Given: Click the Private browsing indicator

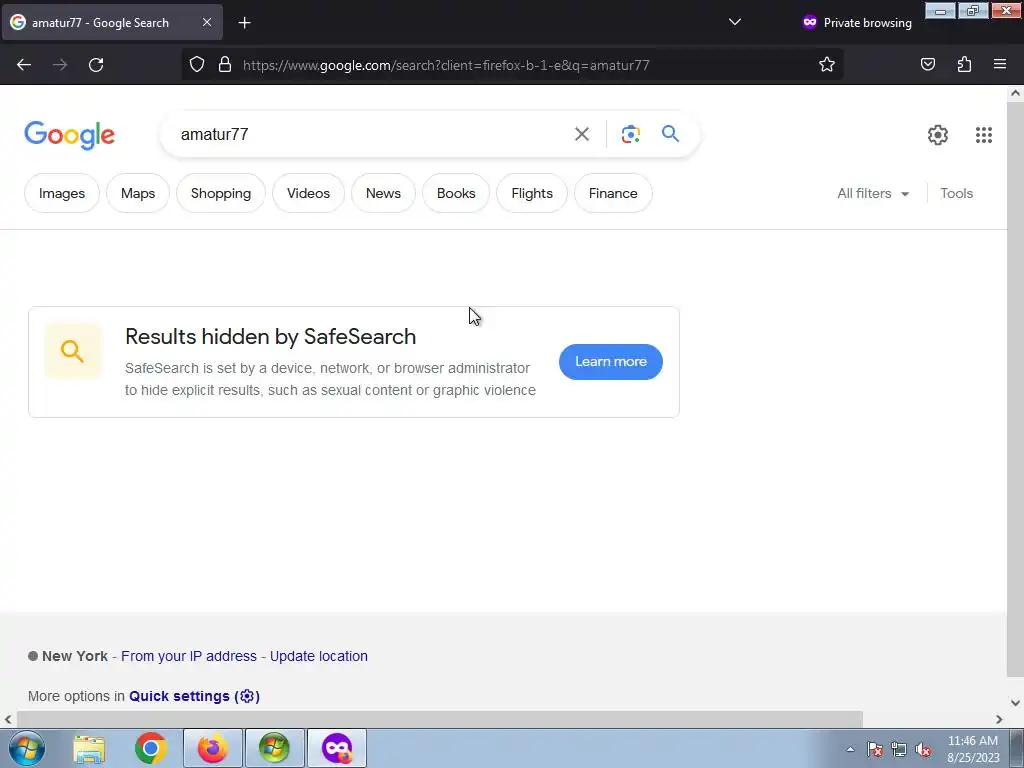Looking at the screenshot, I should coord(857,23).
